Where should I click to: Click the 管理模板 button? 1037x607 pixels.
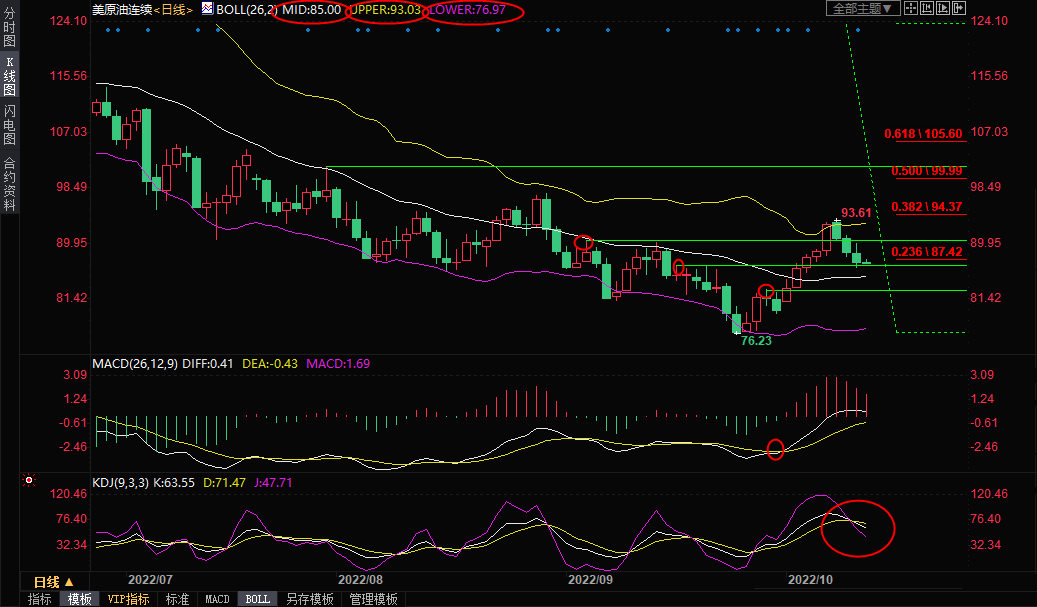[x=372, y=599]
